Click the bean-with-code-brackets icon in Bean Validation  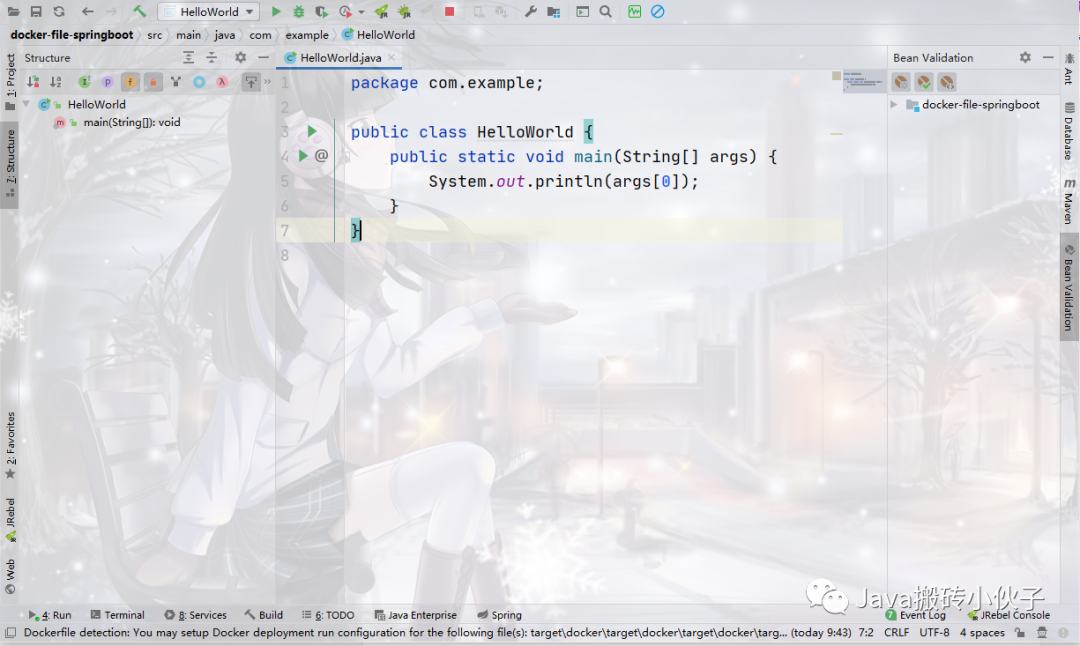point(947,82)
